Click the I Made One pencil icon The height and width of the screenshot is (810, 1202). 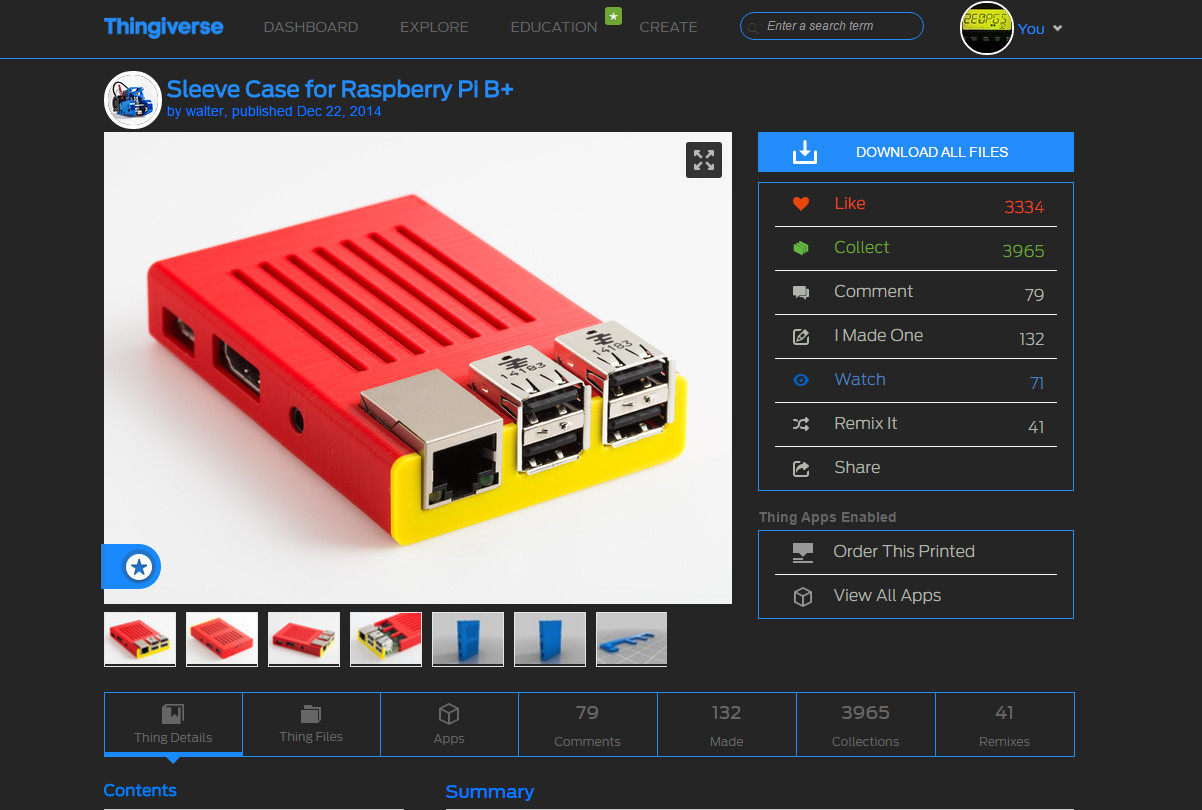coord(800,336)
